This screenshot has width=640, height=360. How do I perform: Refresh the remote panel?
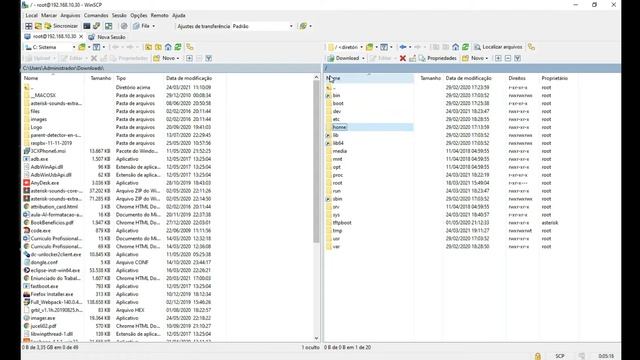[465, 47]
